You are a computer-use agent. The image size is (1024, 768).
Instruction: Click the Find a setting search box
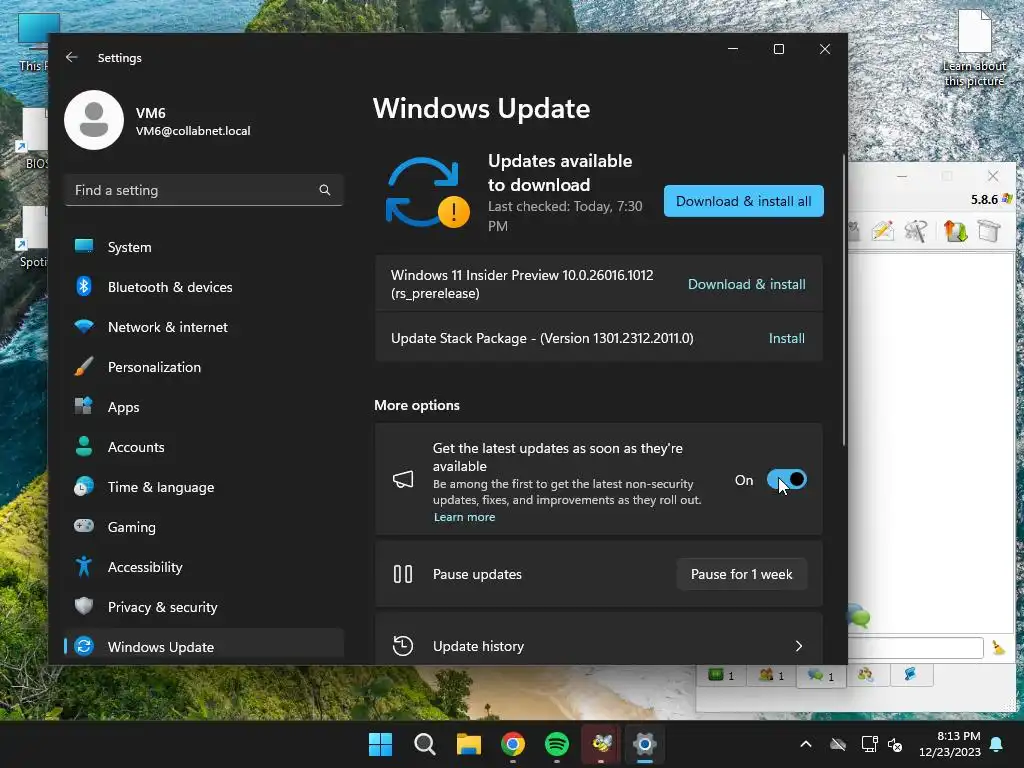click(204, 190)
